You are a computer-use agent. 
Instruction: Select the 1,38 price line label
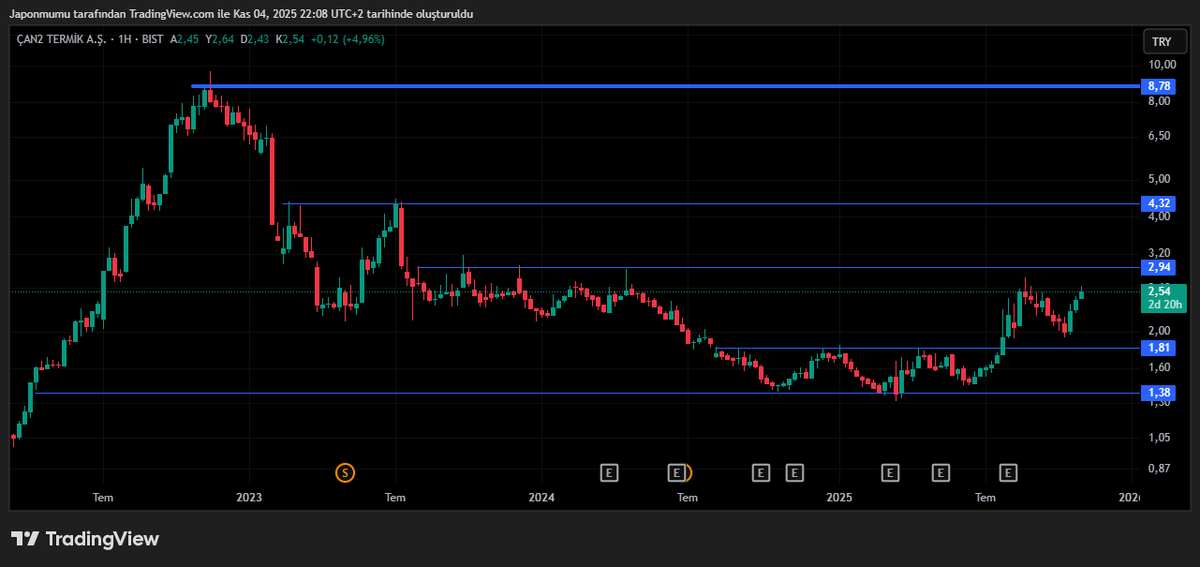tap(1161, 393)
